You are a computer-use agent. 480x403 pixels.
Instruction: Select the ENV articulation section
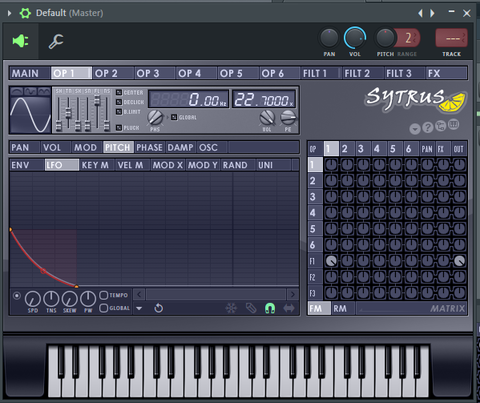pos(27,165)
